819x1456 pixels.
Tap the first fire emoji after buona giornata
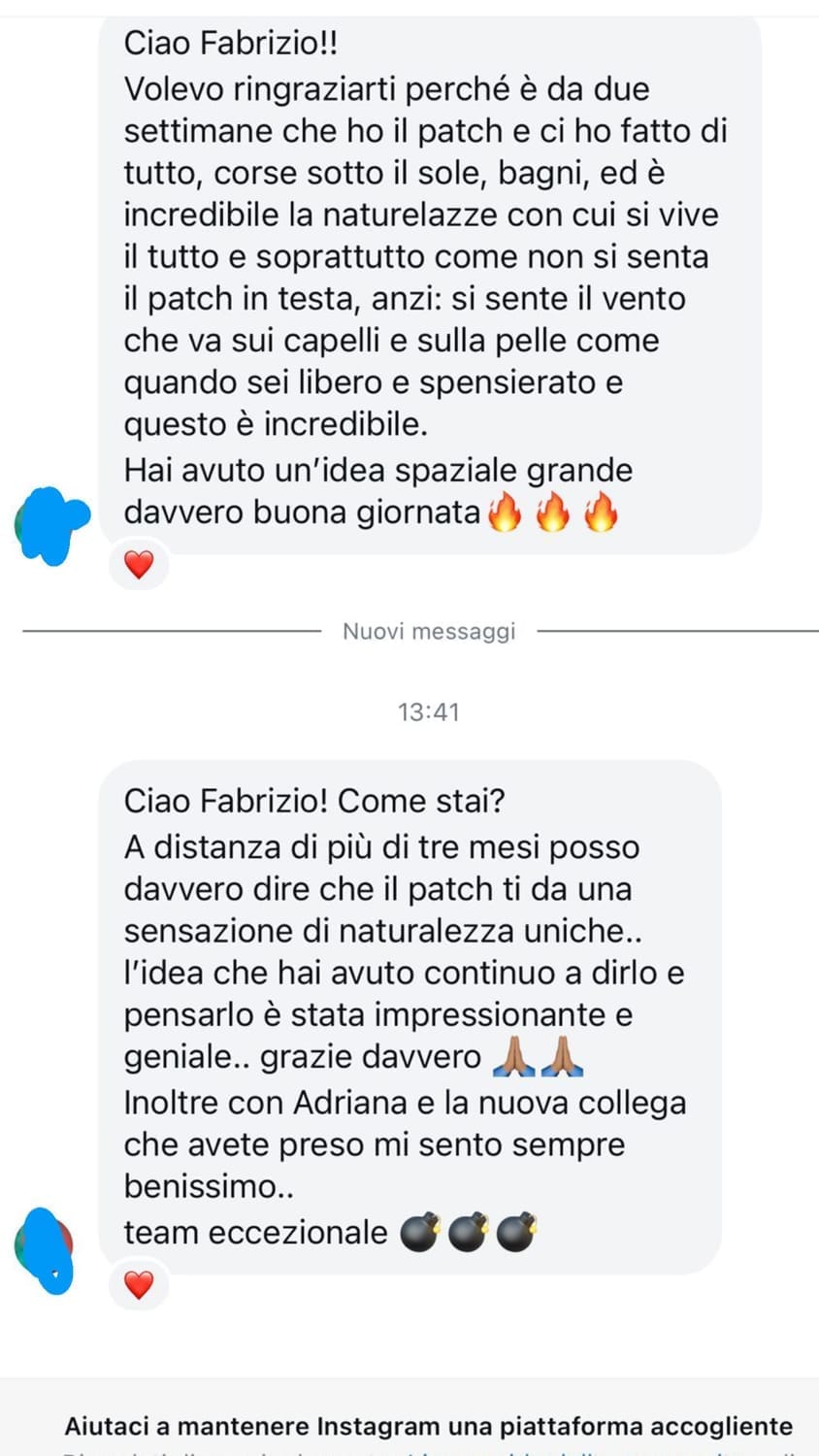[x=504, y=512]
